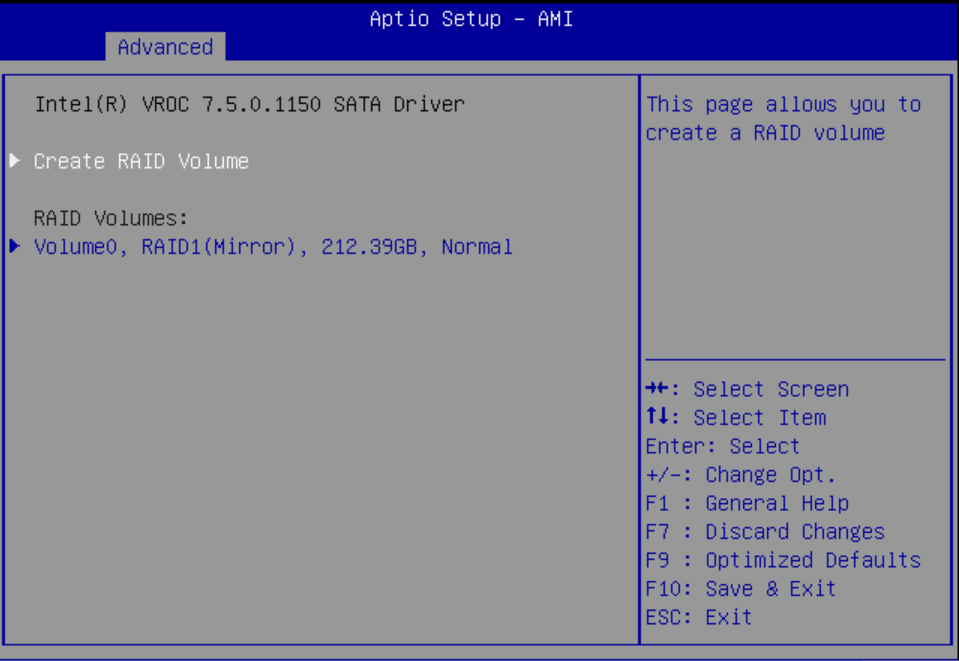Select the Volume0 RAID1 mirror entry
The width and height of the screenshot is (959, 661).
273,247
